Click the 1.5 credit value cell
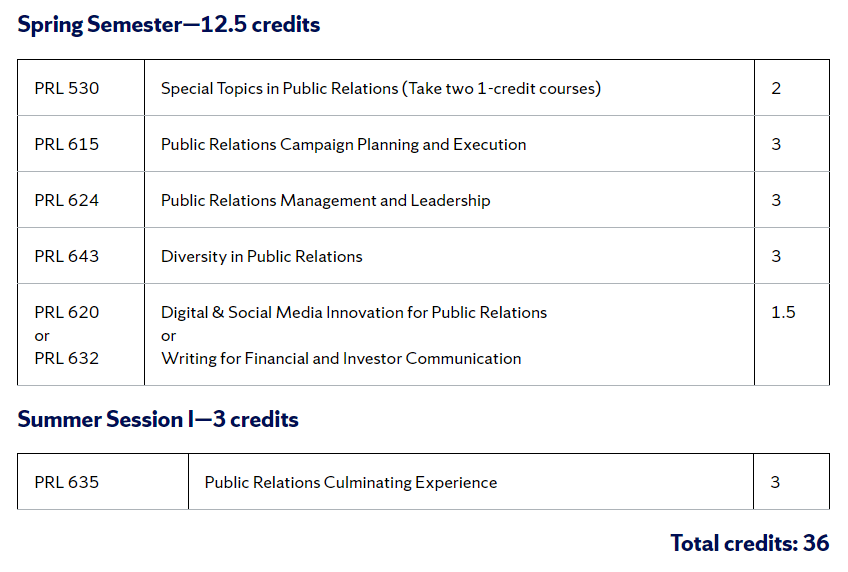Screen dimensions: 848x572 click(x=783, y=312)
